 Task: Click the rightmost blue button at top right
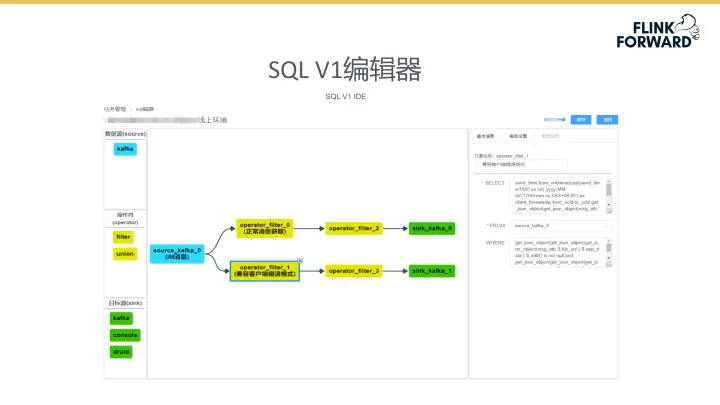tap(607, 119)
